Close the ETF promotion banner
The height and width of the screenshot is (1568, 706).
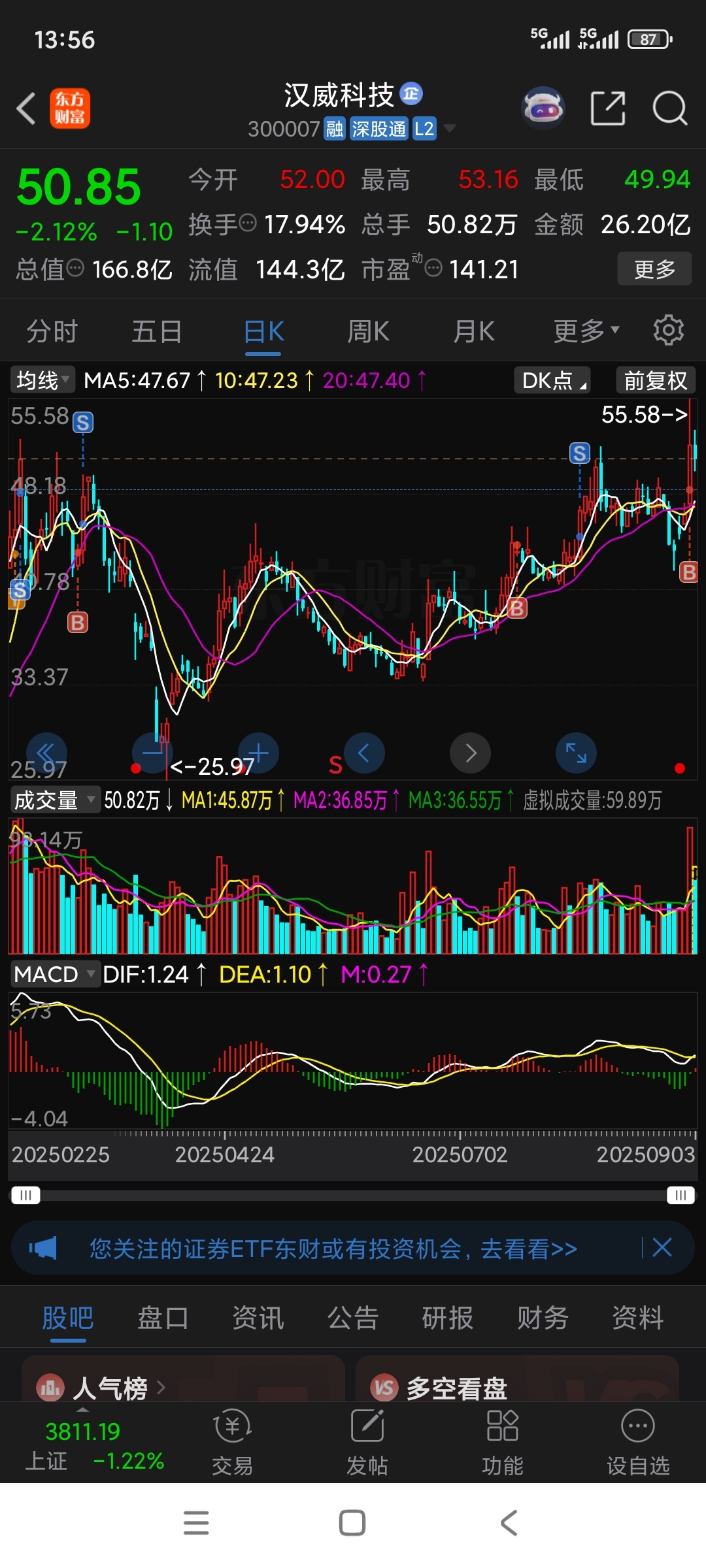pos(662,1247)
